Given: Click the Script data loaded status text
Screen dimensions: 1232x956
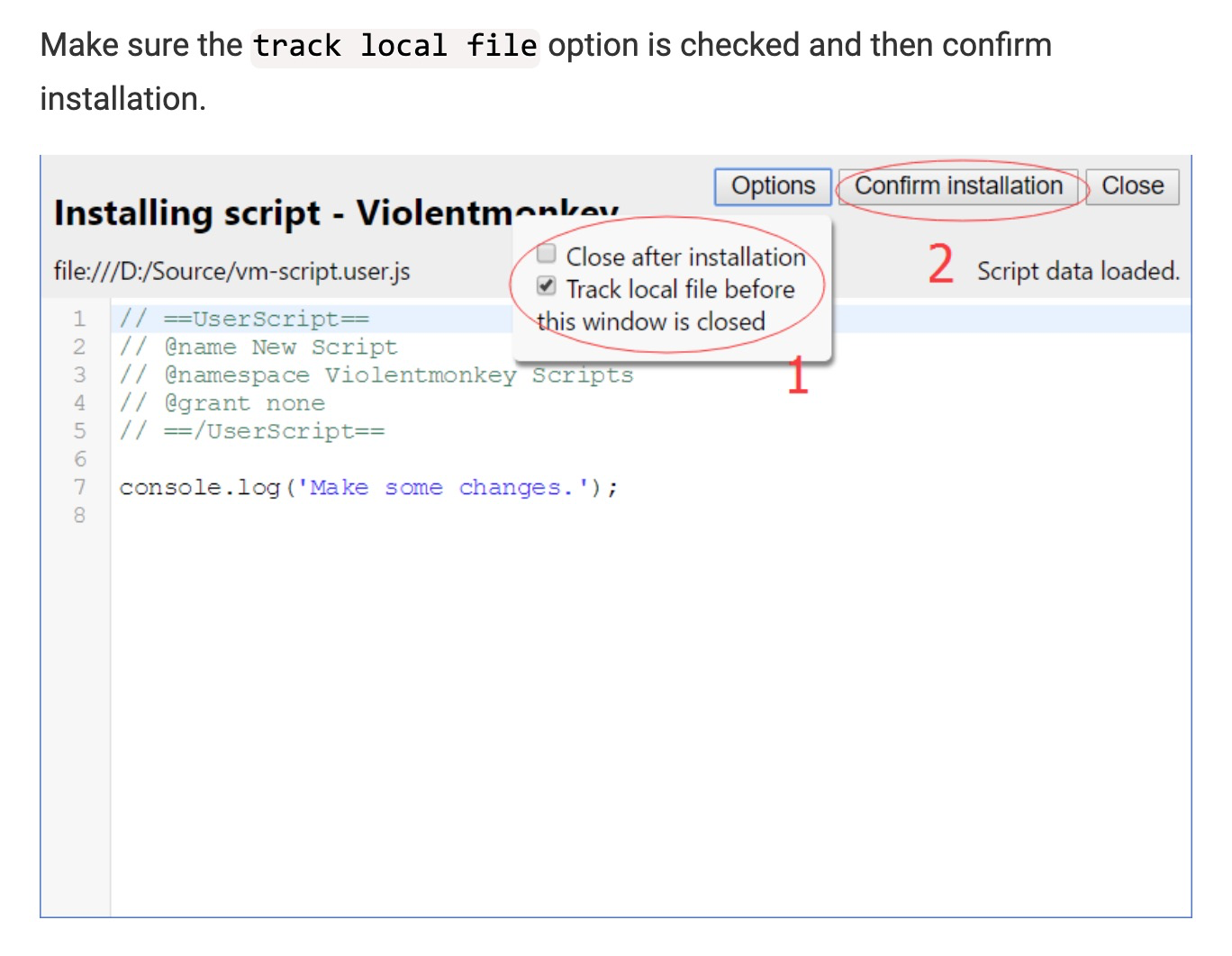Looking at the screenshot, I should click(x=1077, y=271).
